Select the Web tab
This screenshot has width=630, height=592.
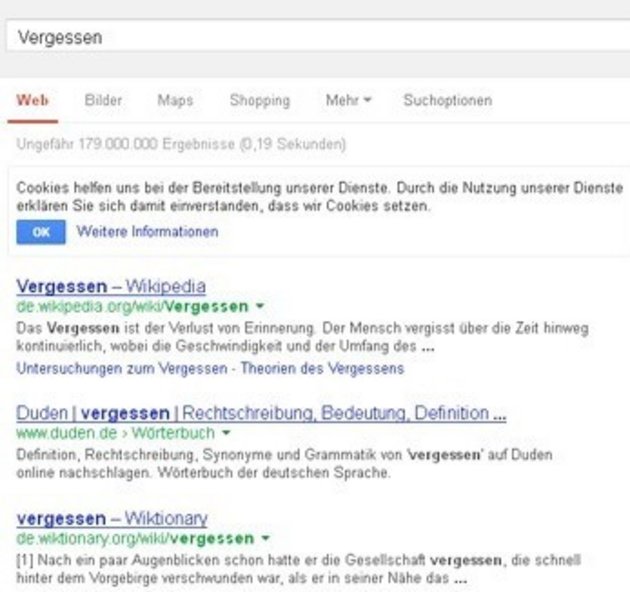tap(32, 101)
